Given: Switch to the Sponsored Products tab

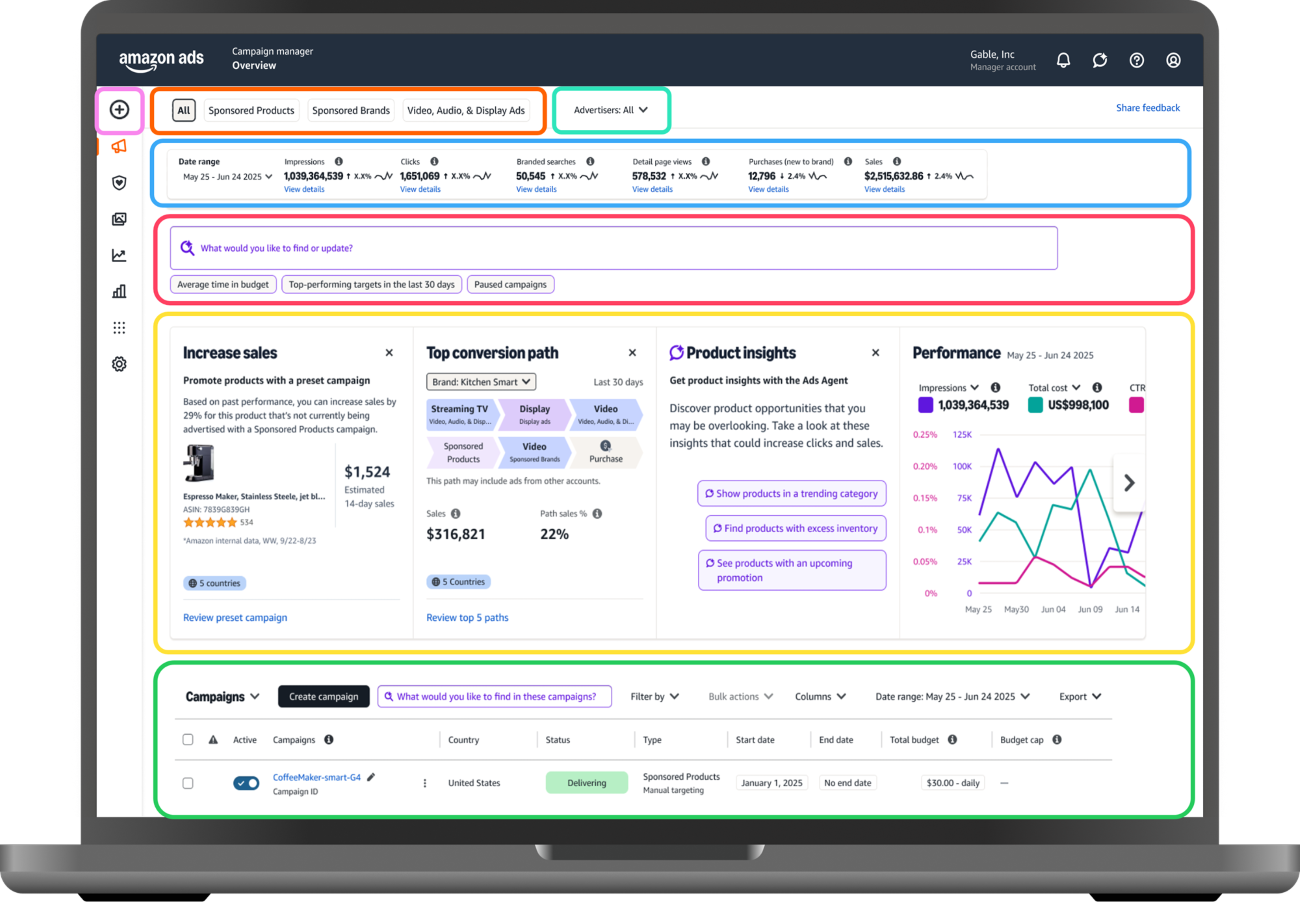Looking at the screenshot, I should (x=251, y=111).
